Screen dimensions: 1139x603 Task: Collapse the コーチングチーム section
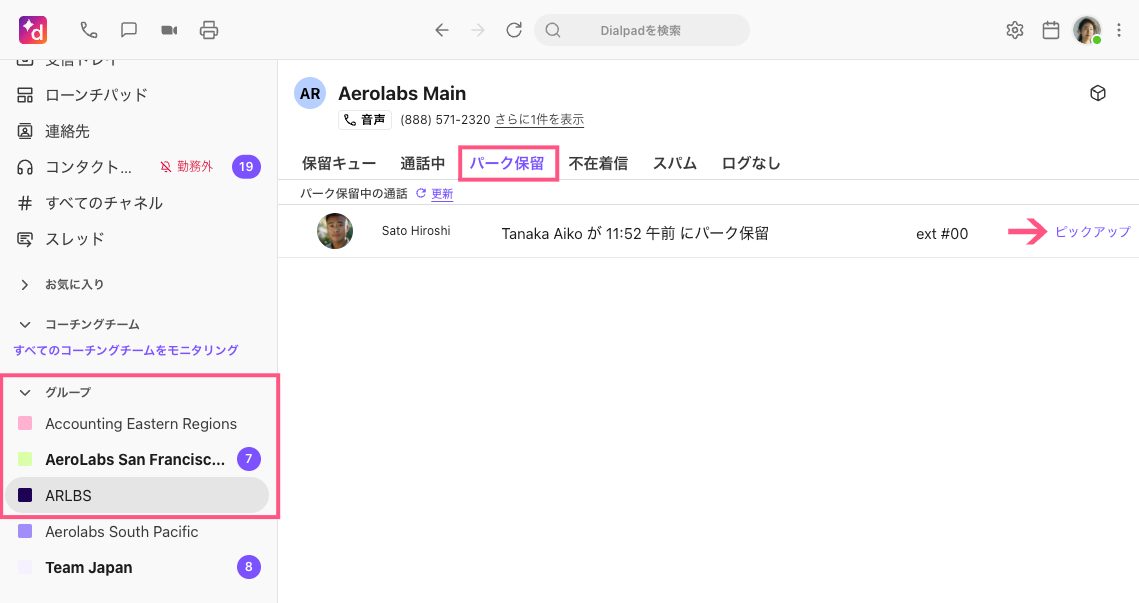pos(25,325)
